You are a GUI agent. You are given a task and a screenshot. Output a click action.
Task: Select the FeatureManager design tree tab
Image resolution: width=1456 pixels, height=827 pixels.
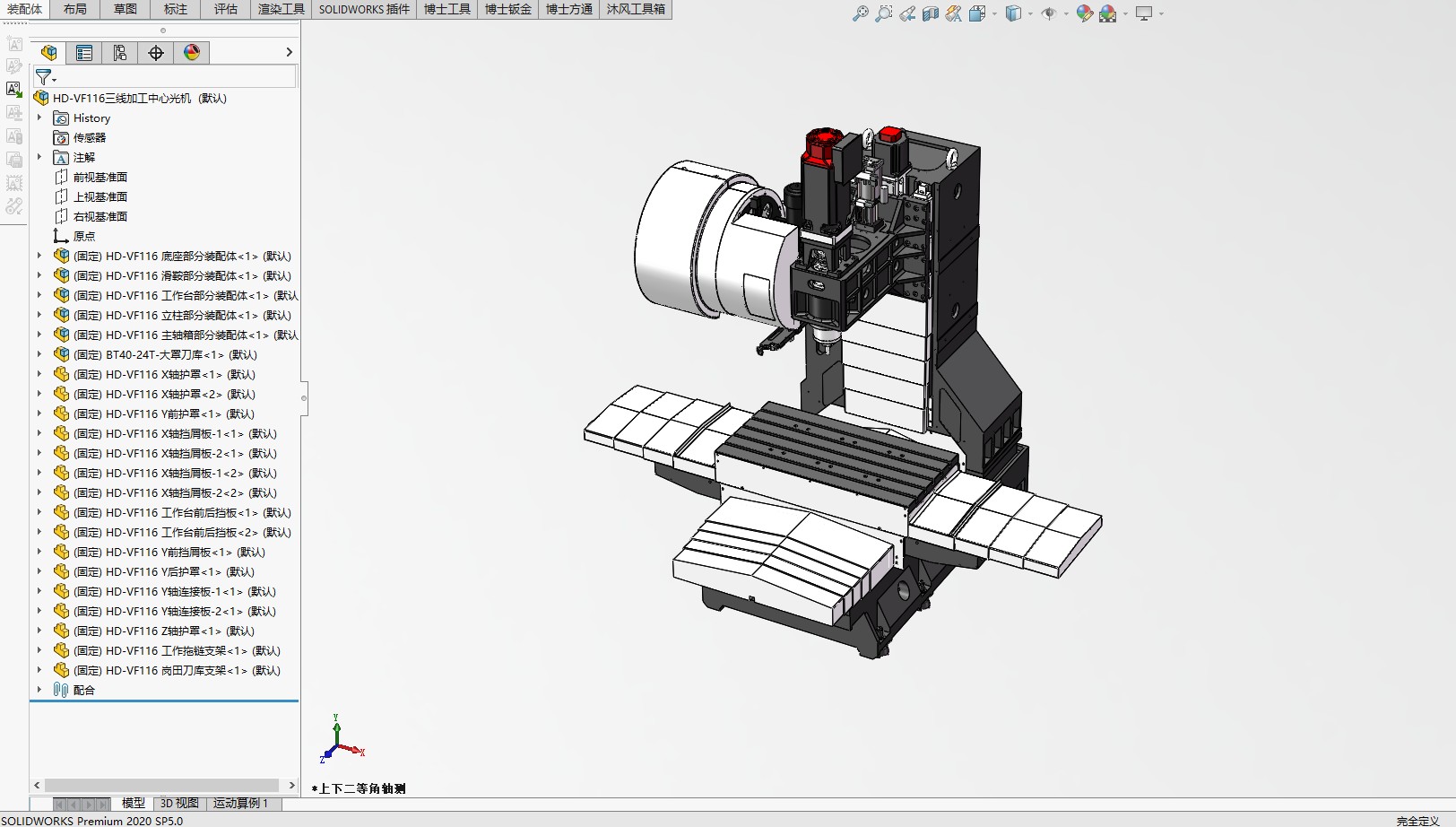tap(48, 53)
